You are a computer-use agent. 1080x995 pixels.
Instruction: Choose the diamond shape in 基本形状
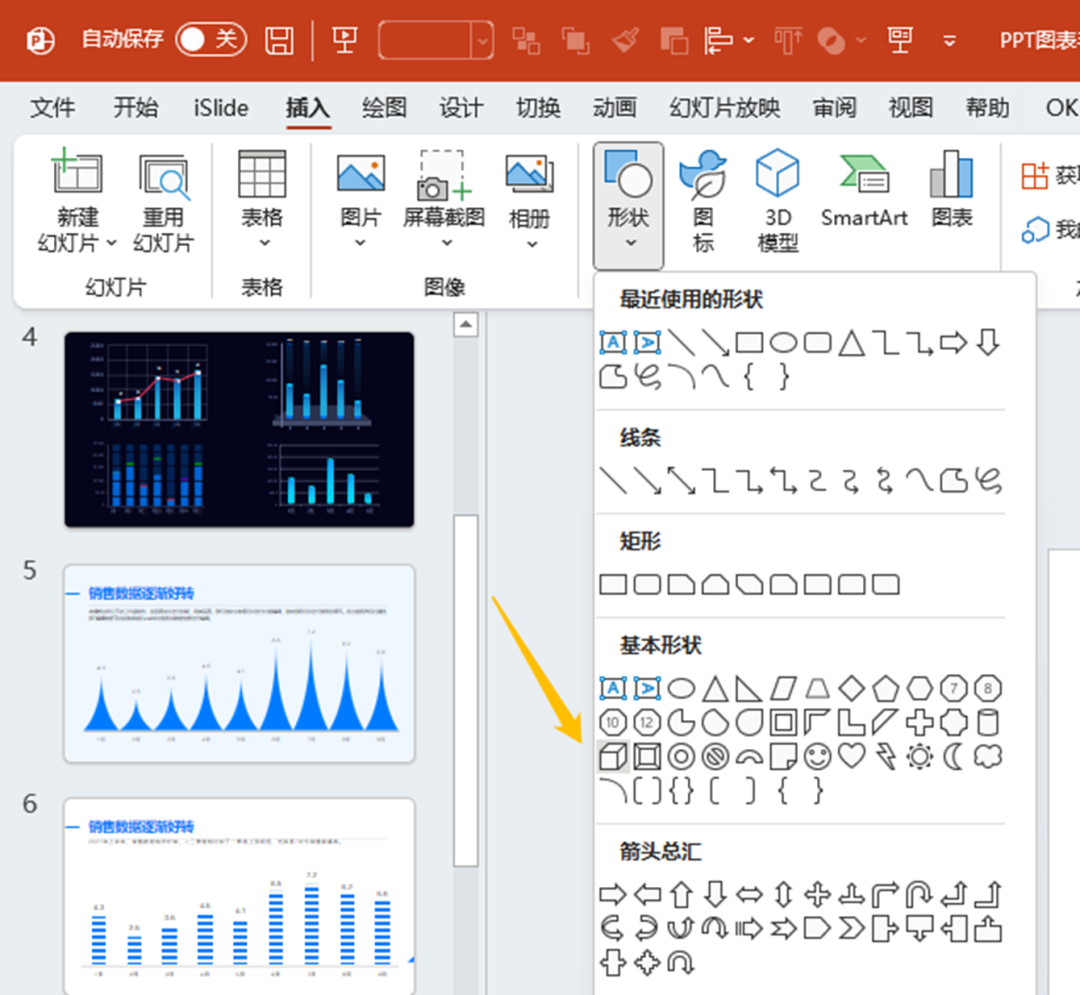point(852,688)
